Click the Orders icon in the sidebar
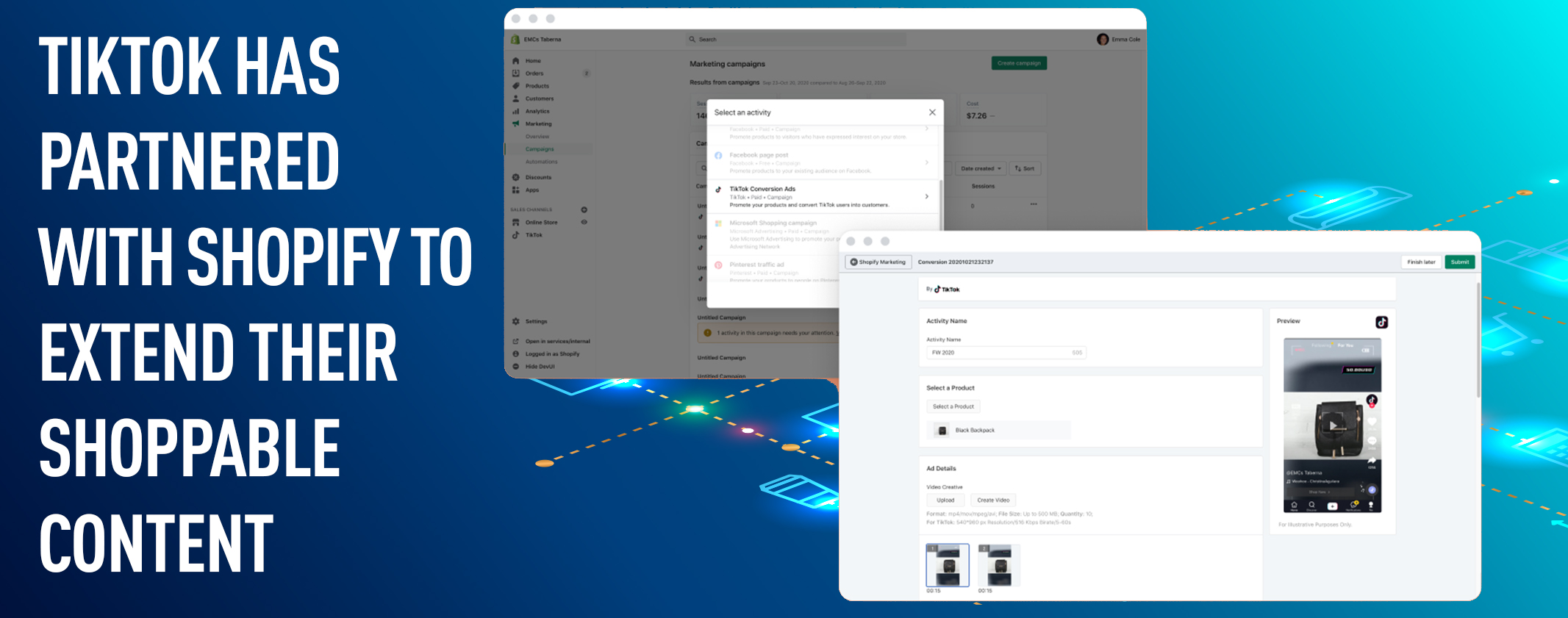This screenshot has width=1568, height=618. click(516, 73)
